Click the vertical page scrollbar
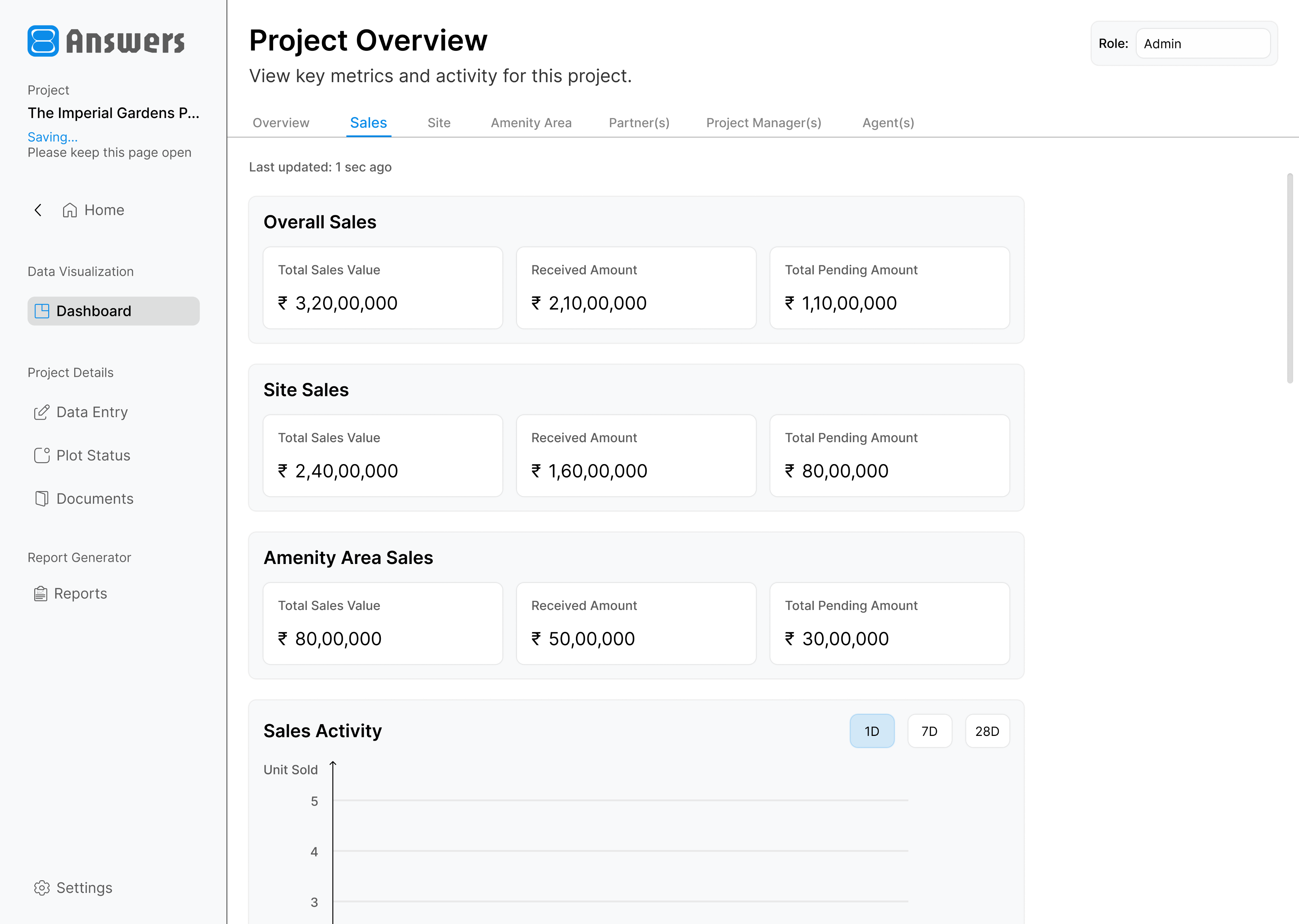1299x924 pixels. pos(1289,278)
